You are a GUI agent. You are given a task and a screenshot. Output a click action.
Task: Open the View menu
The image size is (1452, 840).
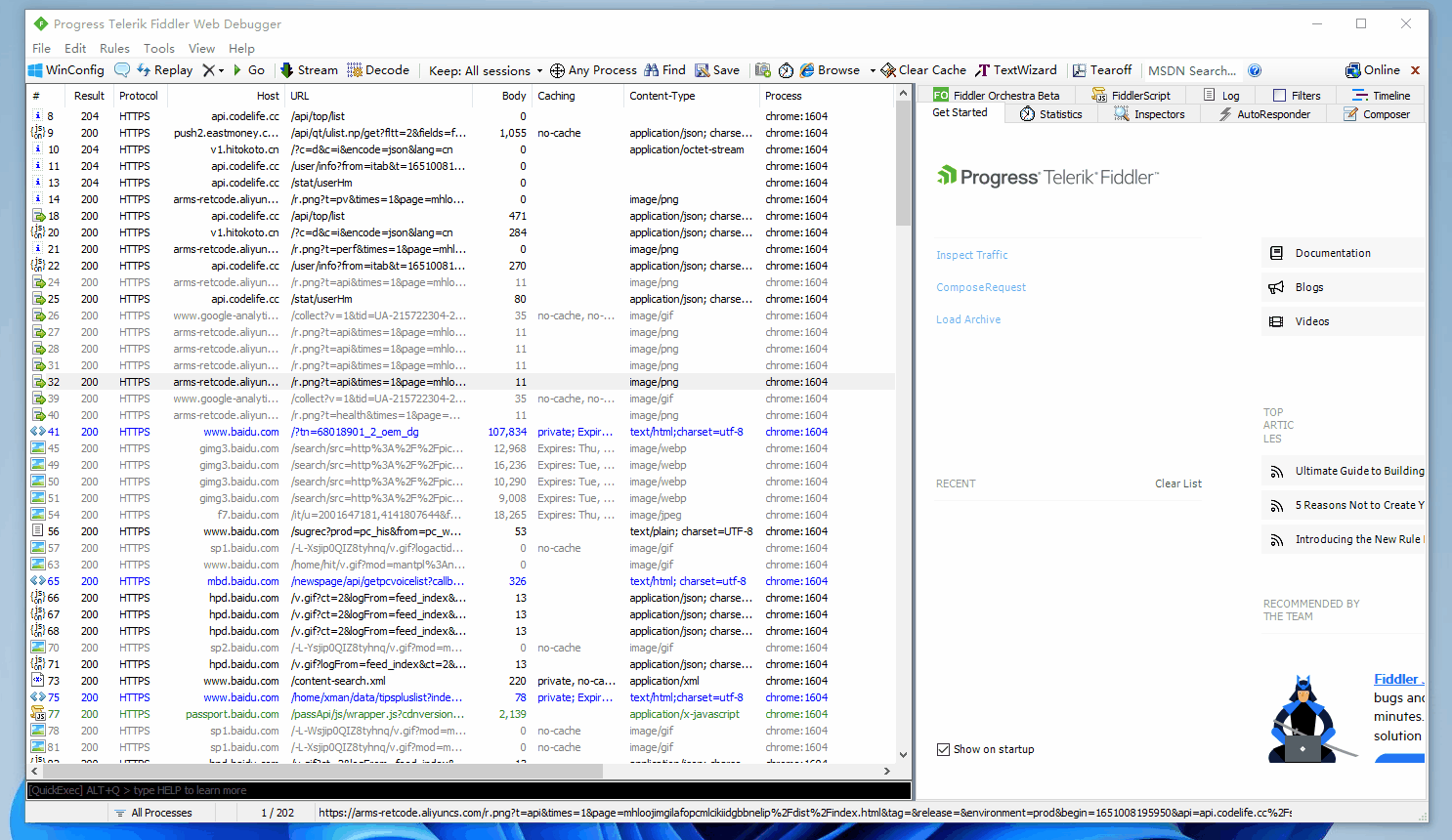[201, 48]
